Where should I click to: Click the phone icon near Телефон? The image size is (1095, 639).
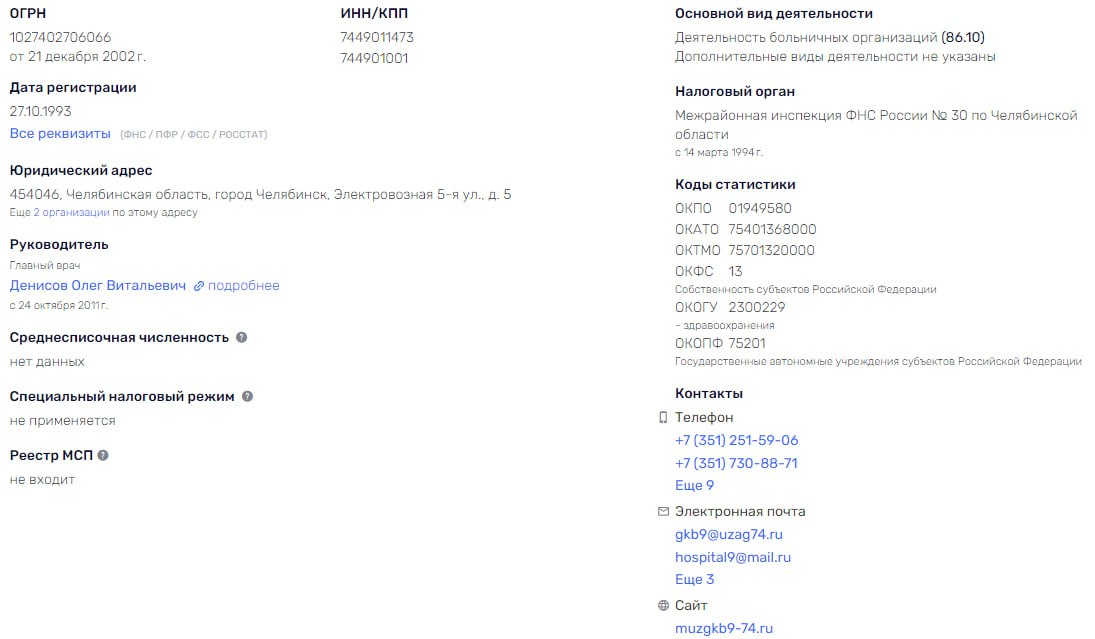click(x=663, y=418)
